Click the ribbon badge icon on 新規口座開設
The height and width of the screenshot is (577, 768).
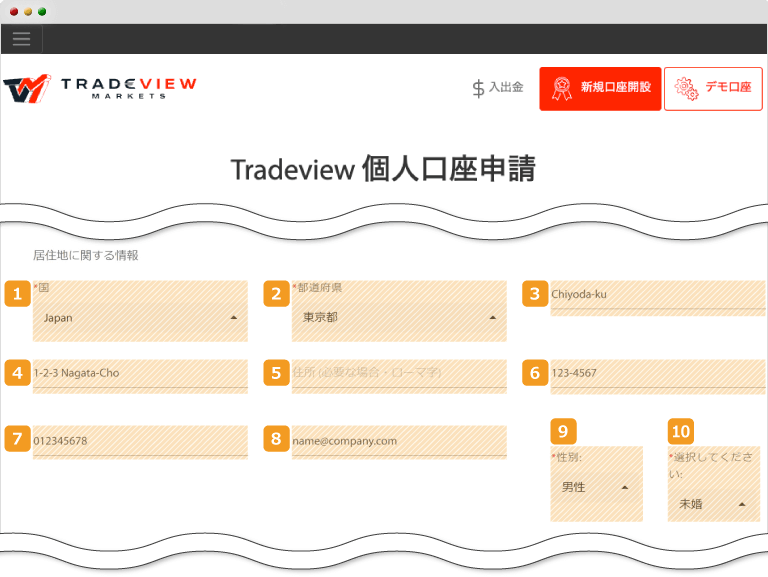coord(562,89)
